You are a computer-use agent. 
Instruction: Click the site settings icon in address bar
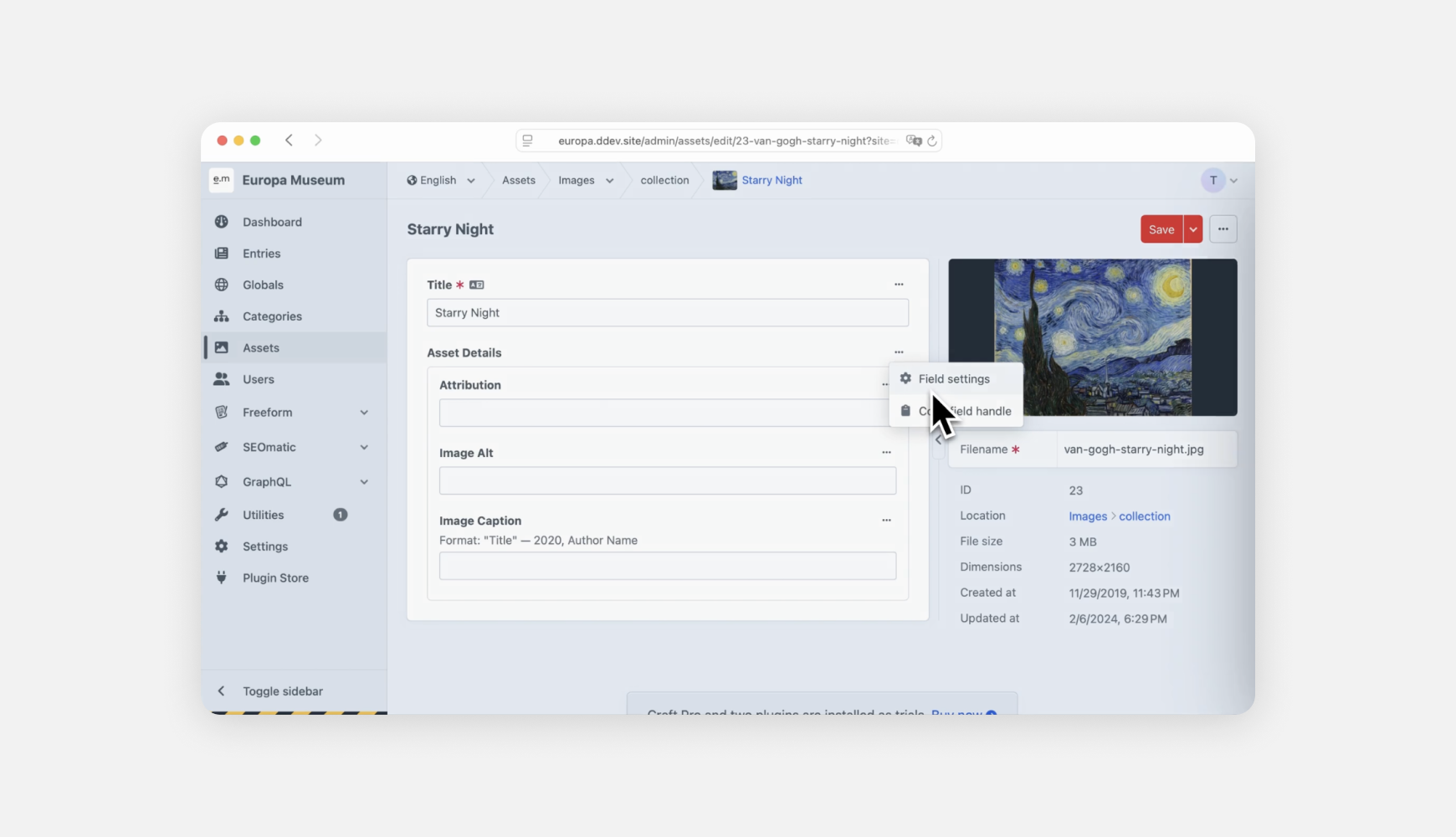(x=527, y=141)
